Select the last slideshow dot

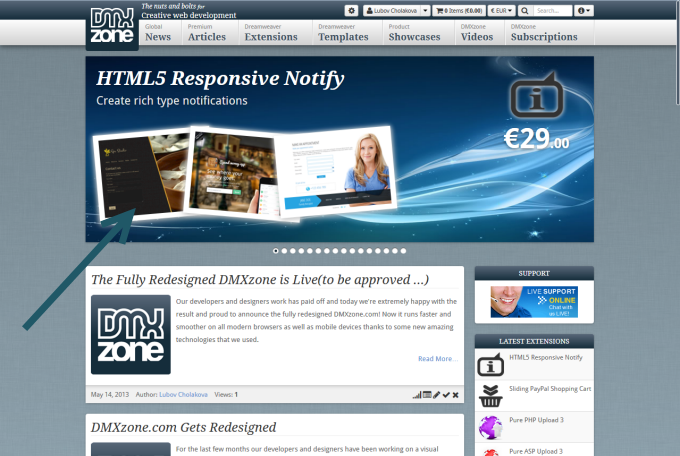pos(403,251)
